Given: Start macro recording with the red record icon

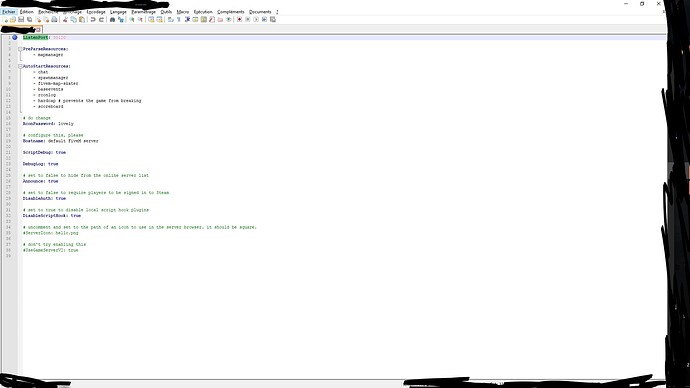Looking at the screenshot, I should coord(239,19).
